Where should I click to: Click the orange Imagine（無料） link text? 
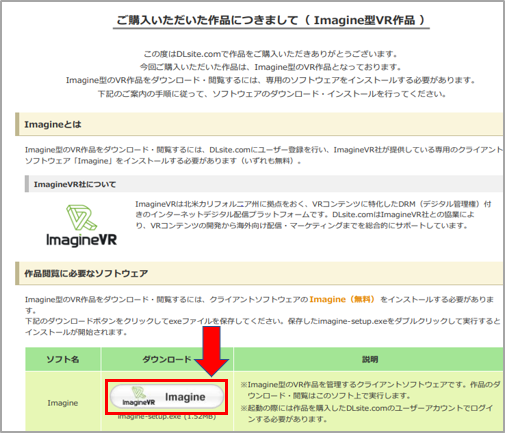[342, 299]
